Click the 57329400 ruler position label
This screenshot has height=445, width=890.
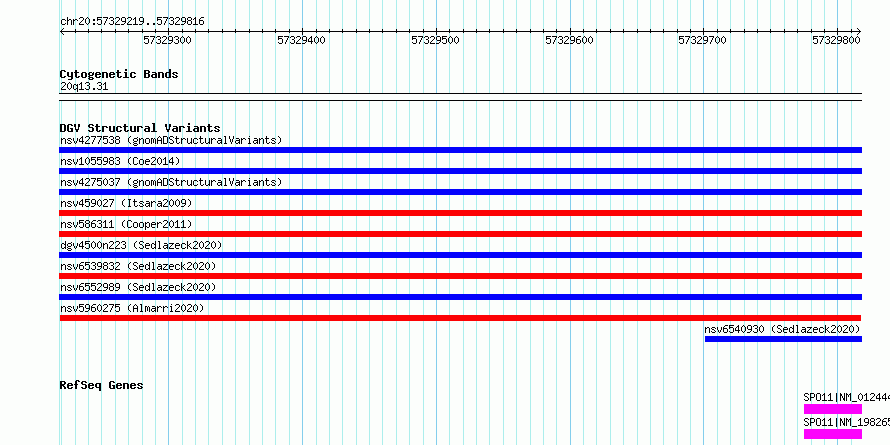coord(301,40)
